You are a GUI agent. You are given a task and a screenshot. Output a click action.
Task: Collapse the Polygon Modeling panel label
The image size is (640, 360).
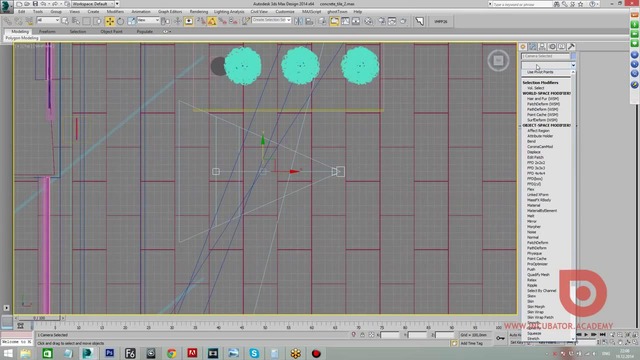(22, 38)
